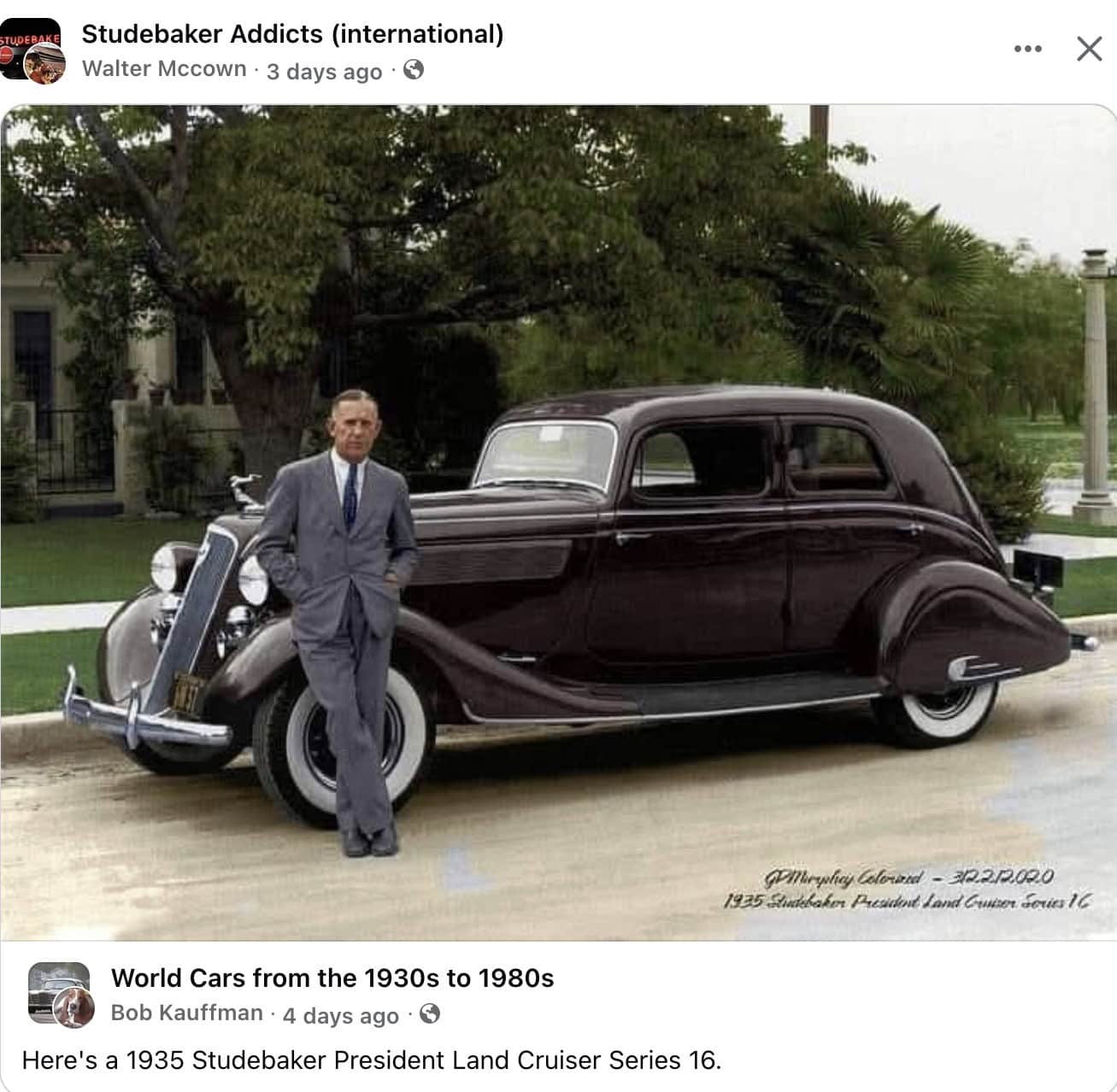The image size is (1117, 1092).
Task: Open Walter Mccown's small profile picture
Action: click(45, 64)
